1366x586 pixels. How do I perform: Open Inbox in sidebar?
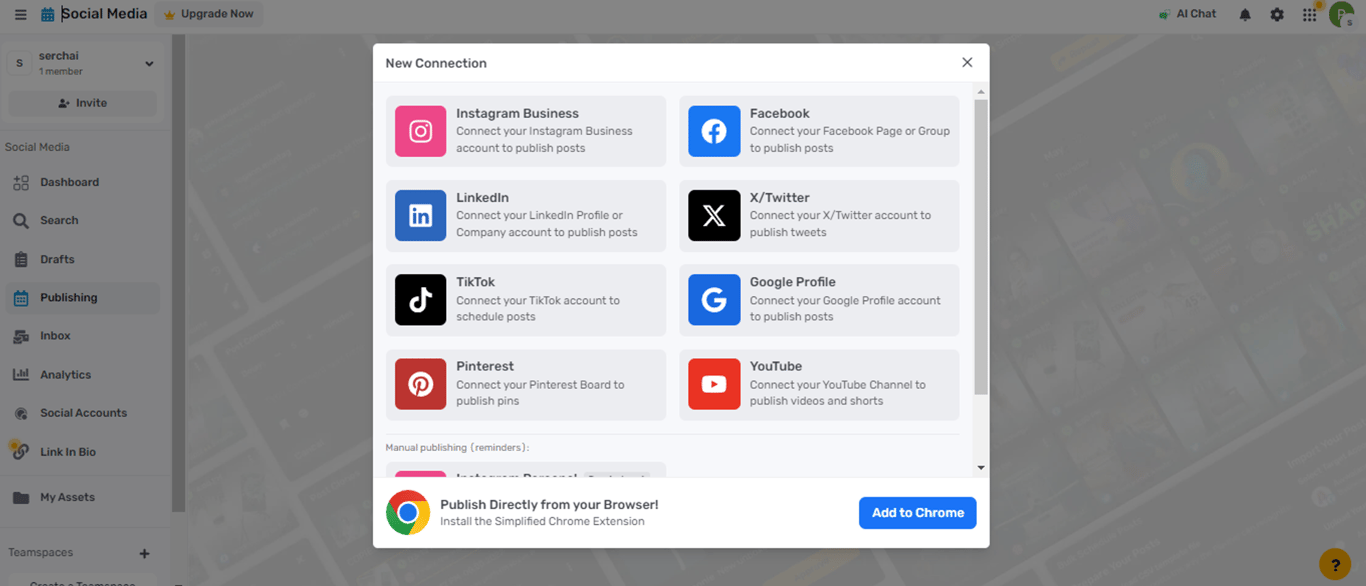click(80, 336)
